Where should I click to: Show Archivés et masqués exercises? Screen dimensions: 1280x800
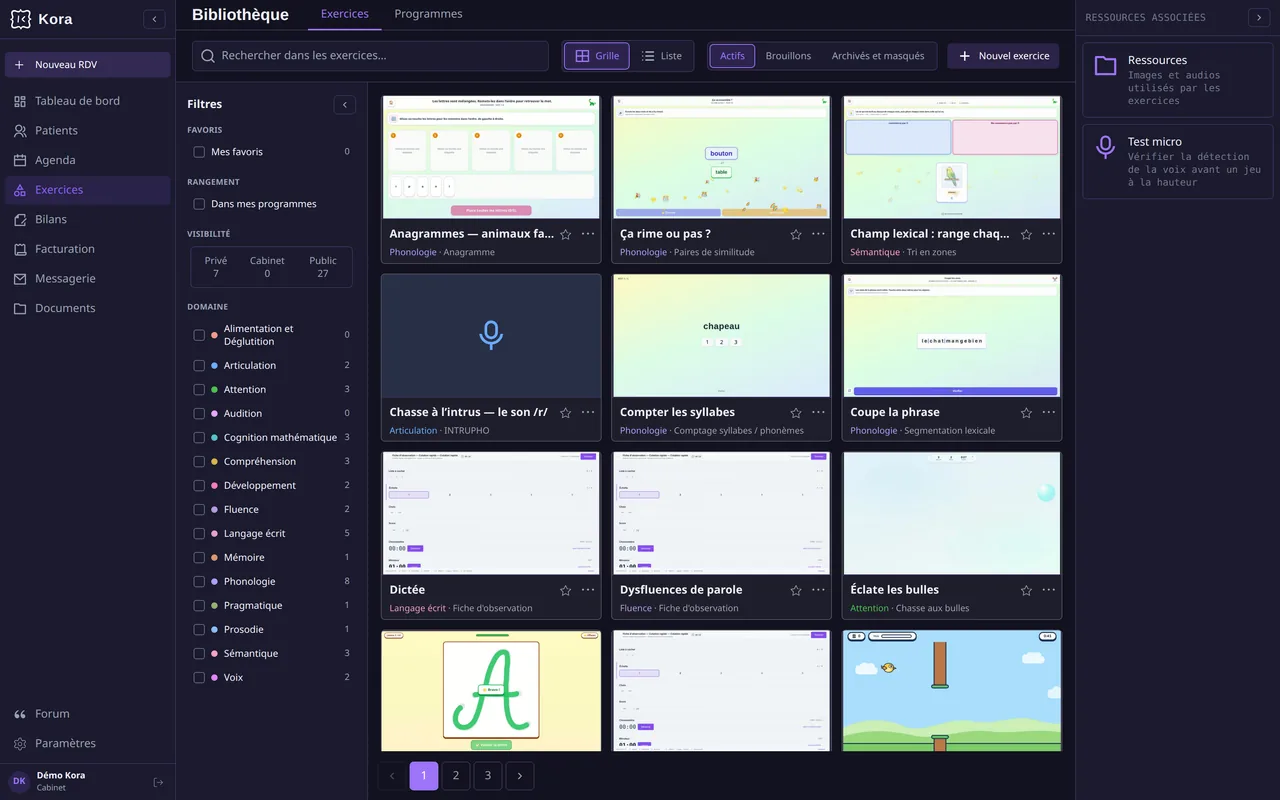pyautogui.click(x=878, y=56)
